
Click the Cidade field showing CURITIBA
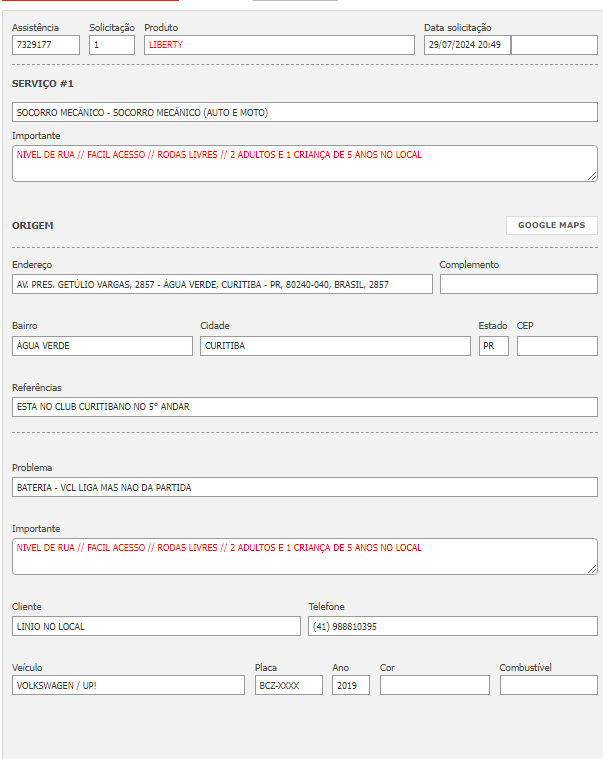point(334,346)
